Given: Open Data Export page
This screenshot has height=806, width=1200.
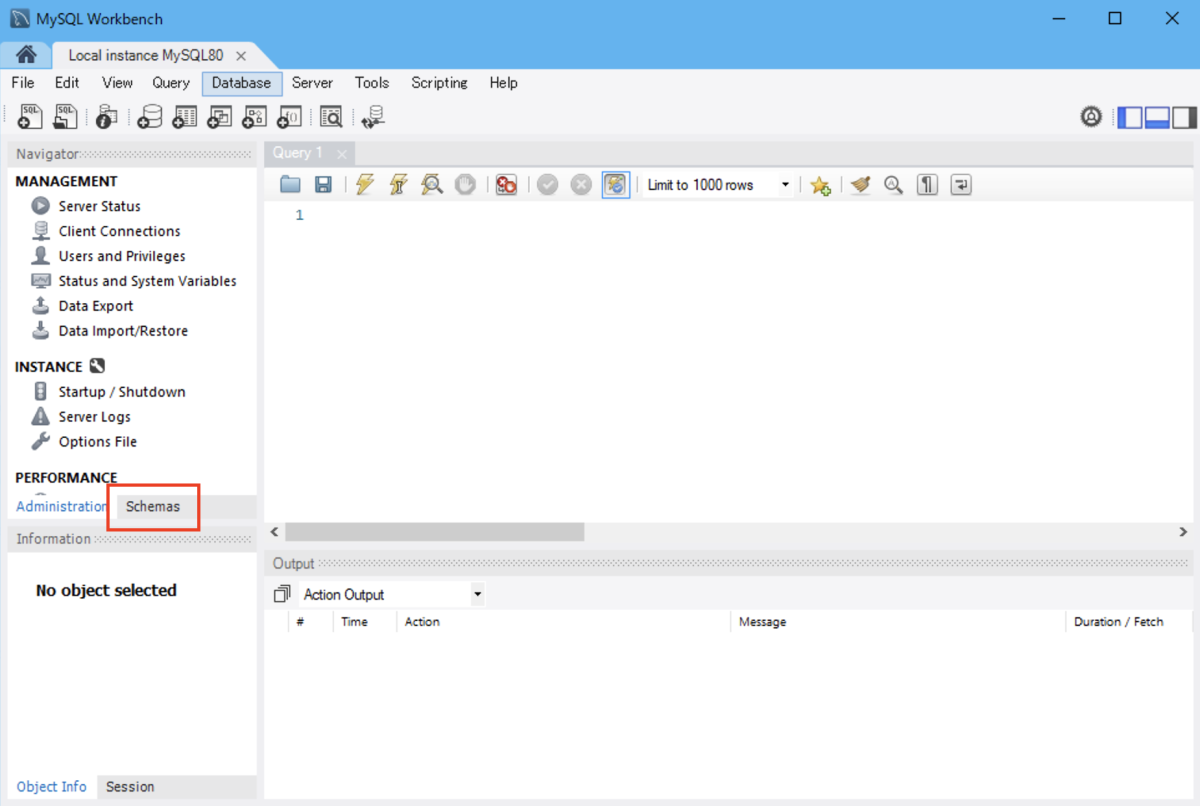Looking at the screenshot, I should coord(82,306).
